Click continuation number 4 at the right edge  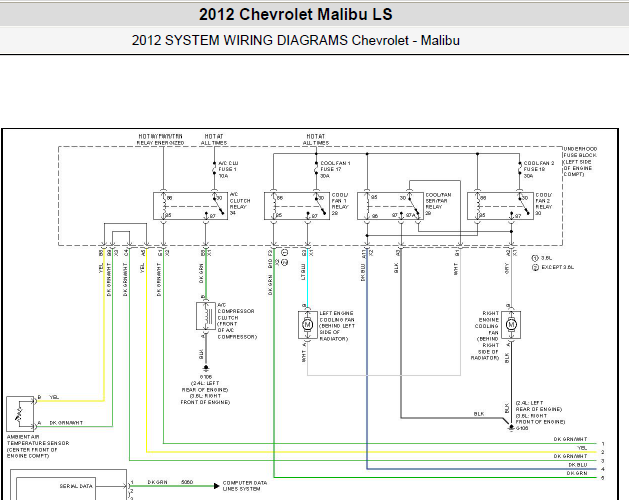(x=603, y=469)
